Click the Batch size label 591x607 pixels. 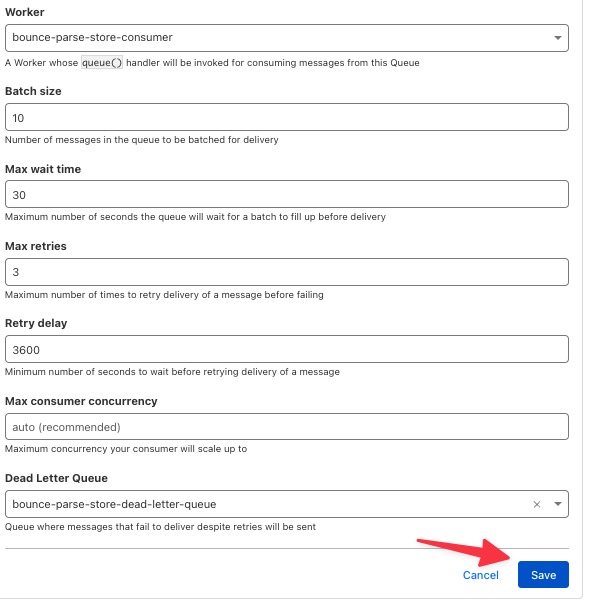(33, 91)
